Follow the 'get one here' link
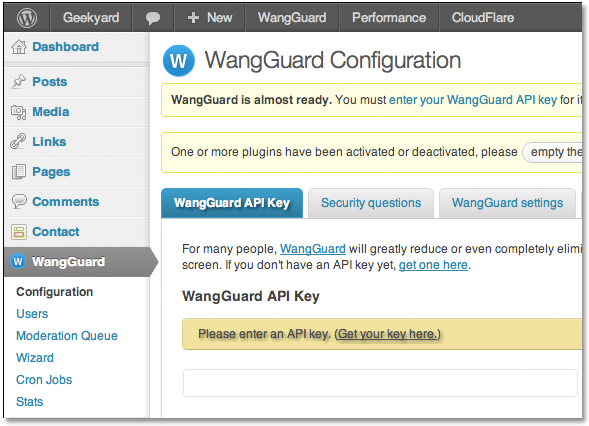This screenshot has width=589, height=426. pyautogui.click(x=433, y=265)
